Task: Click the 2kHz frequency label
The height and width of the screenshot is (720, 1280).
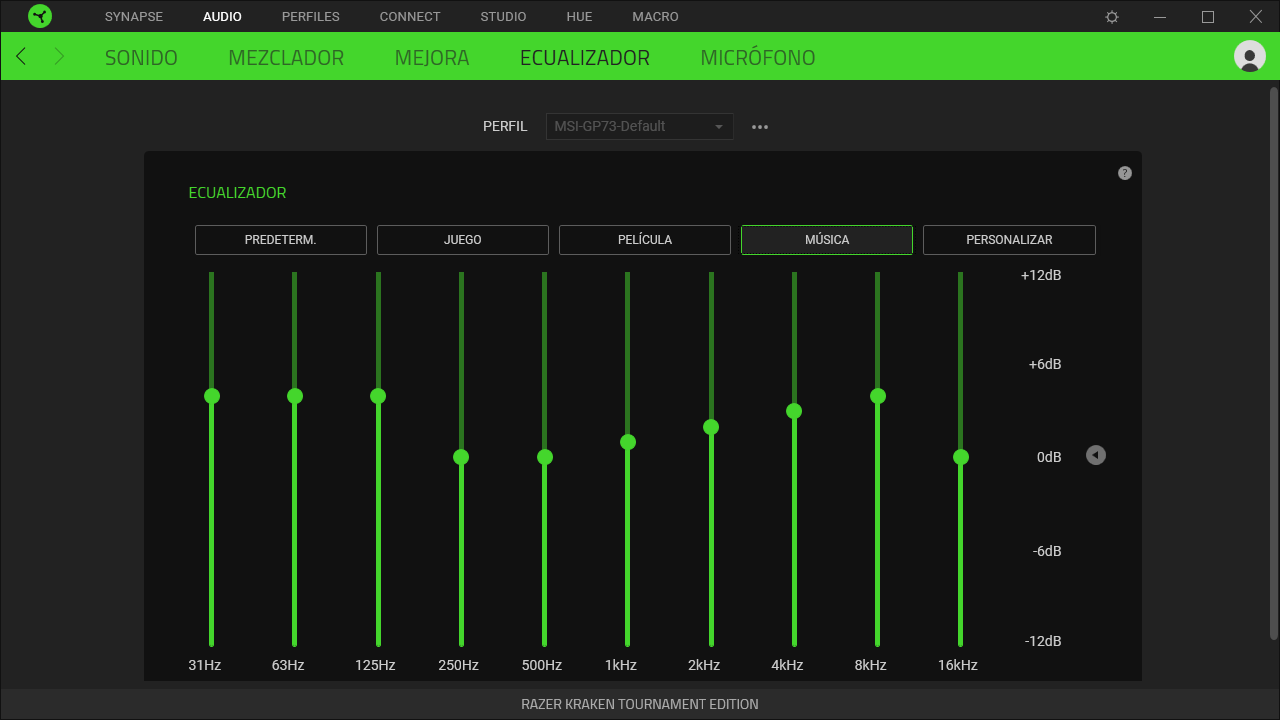Action: point(704,665)
